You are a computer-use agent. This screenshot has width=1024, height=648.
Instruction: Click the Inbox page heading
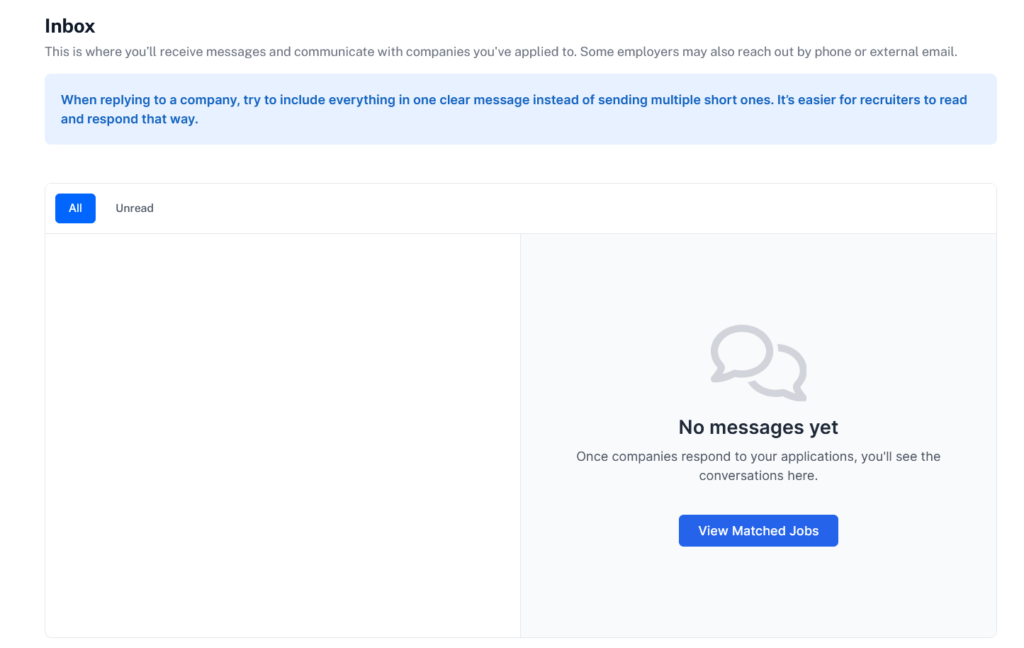(69, 25)
